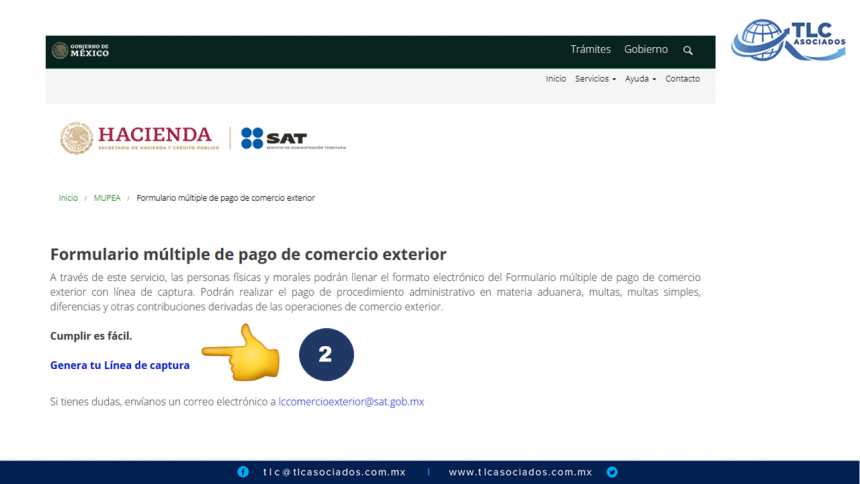Click Genera tu Línea de captura link
Image resolution: width=860 pixels, height=484 pixels.
[x=120, y=365]
